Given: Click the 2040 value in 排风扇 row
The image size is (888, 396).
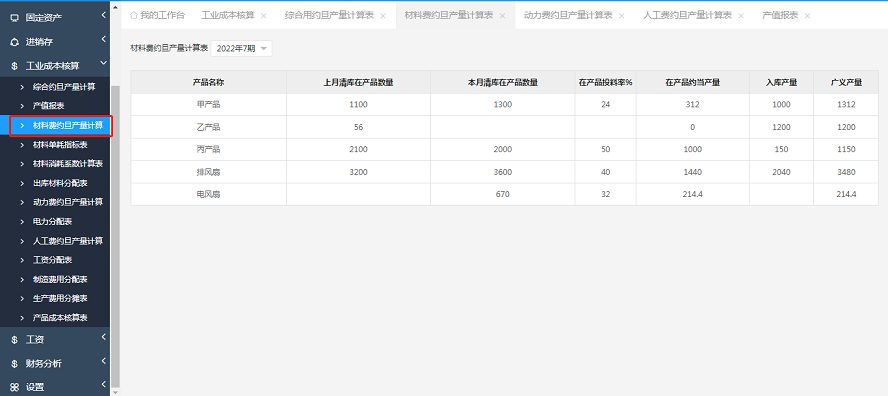Looking at the screenshot, I should tap(782, 172).
